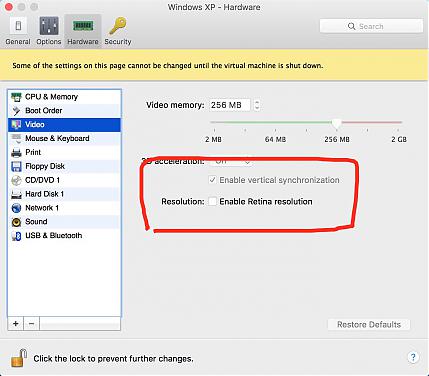
Task: Click the Video memory stepper arrows
Action: pos(257,105)
